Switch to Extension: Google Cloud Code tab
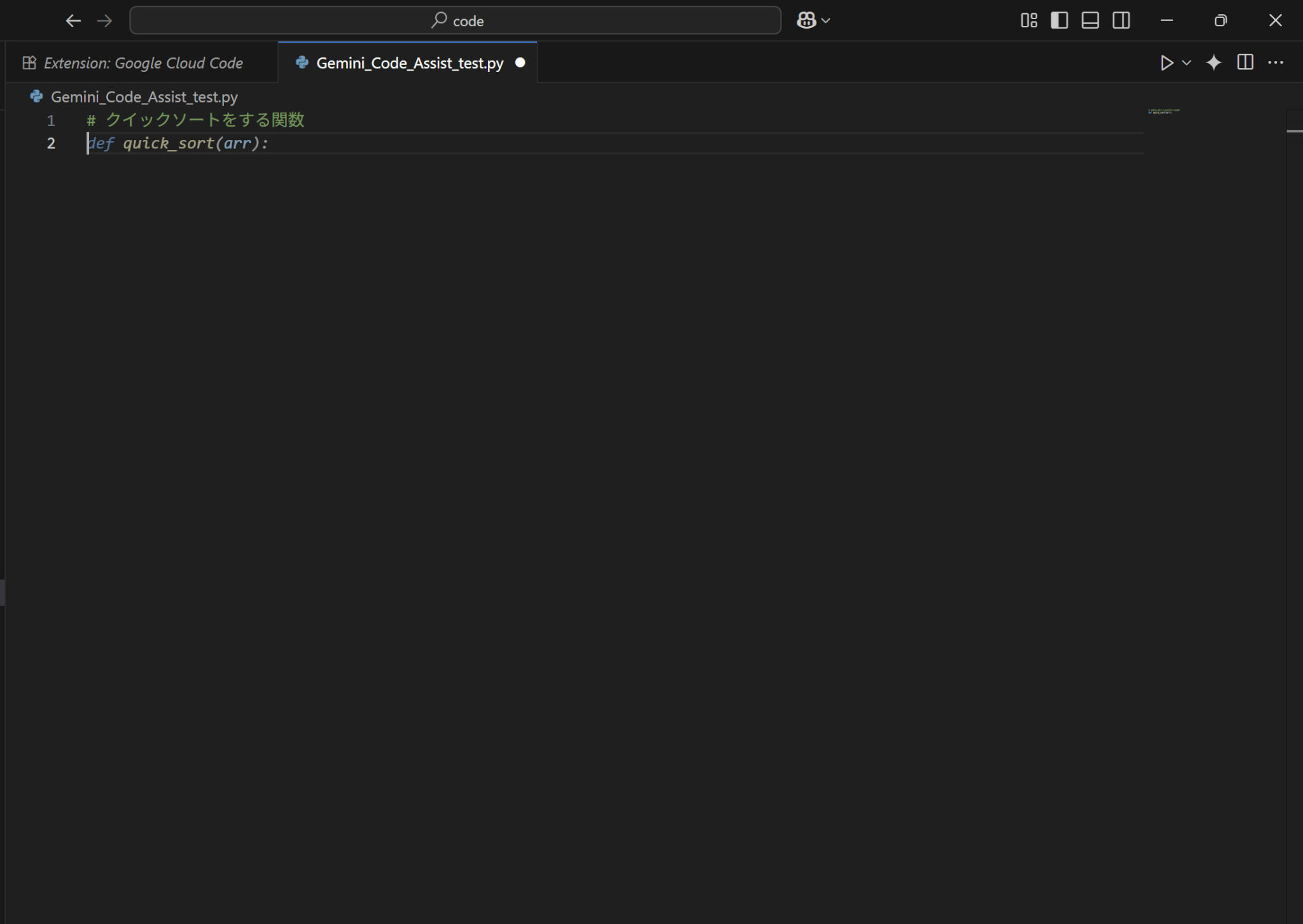This screenshot has width=1303, height=924. [141, 62]
